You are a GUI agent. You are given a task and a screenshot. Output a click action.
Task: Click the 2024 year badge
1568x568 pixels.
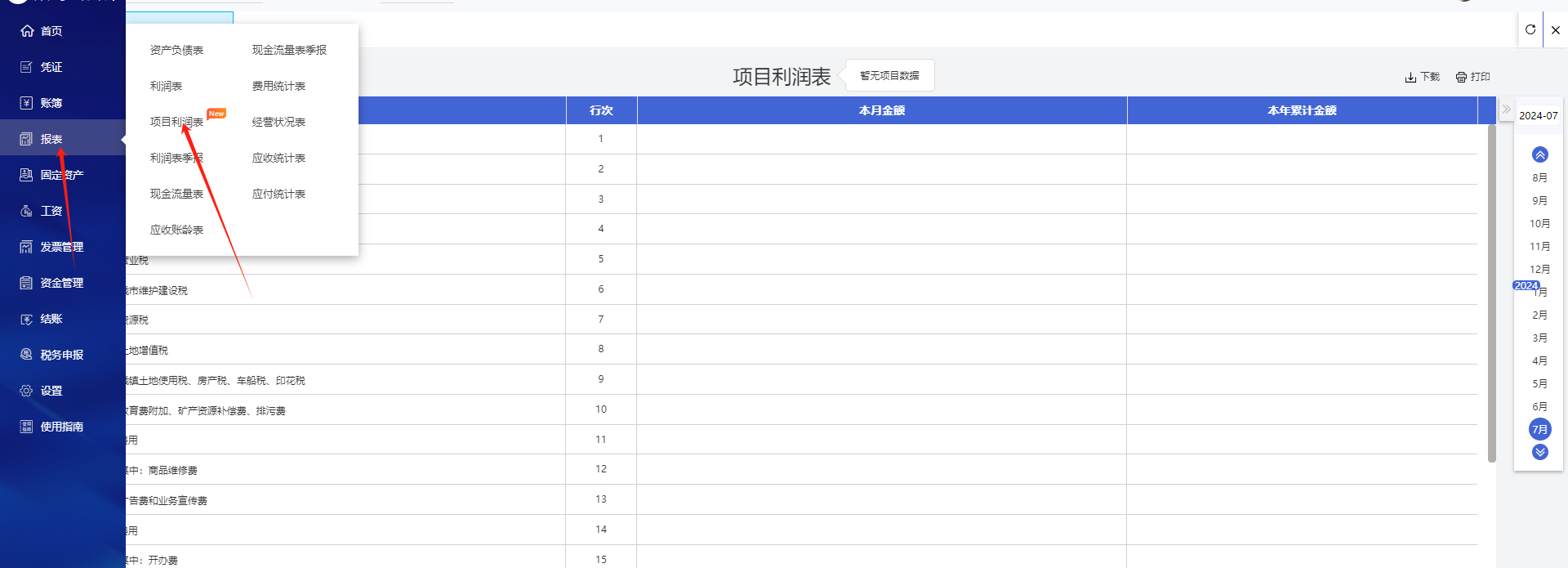pyautogui.click(x=1526, y=285)
